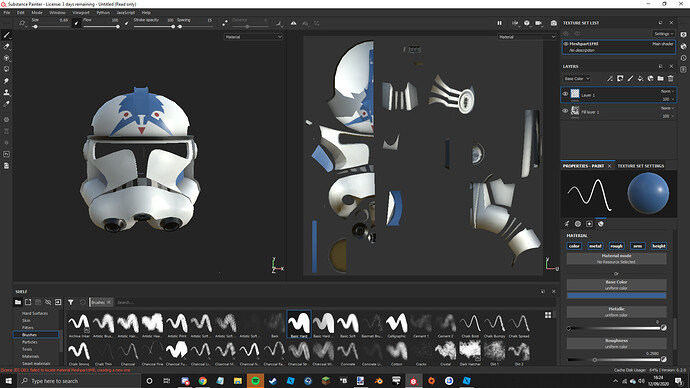The width and height of the screenshot is (690, 388).
Task: Click the Shelf folder icon
Action: click(x=18, y=302)
